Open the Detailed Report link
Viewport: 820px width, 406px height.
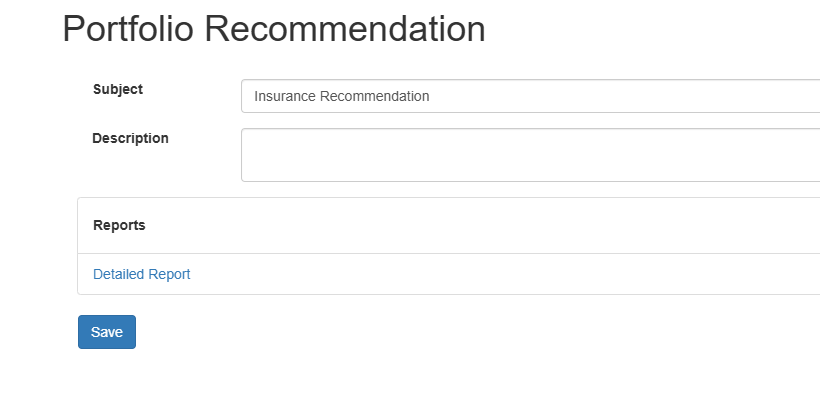click(x=141, y=274)
